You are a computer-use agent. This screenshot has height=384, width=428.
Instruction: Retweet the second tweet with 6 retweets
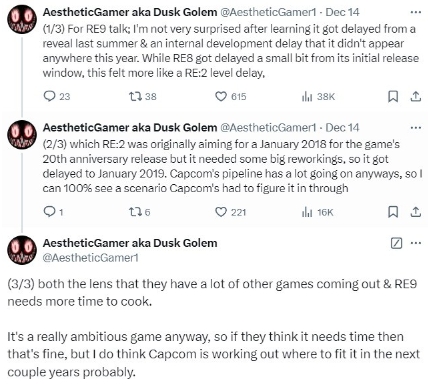[139, 212]
